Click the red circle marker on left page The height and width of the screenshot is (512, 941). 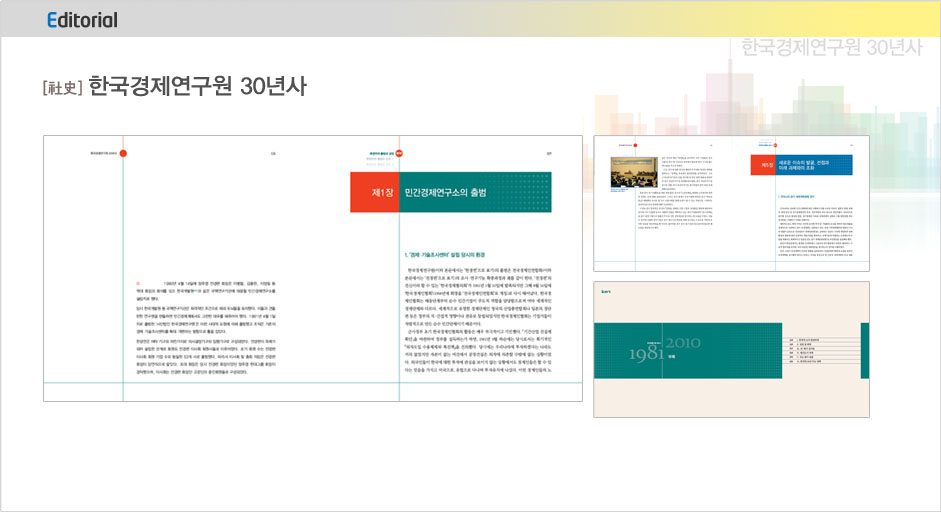pos(123,153)
